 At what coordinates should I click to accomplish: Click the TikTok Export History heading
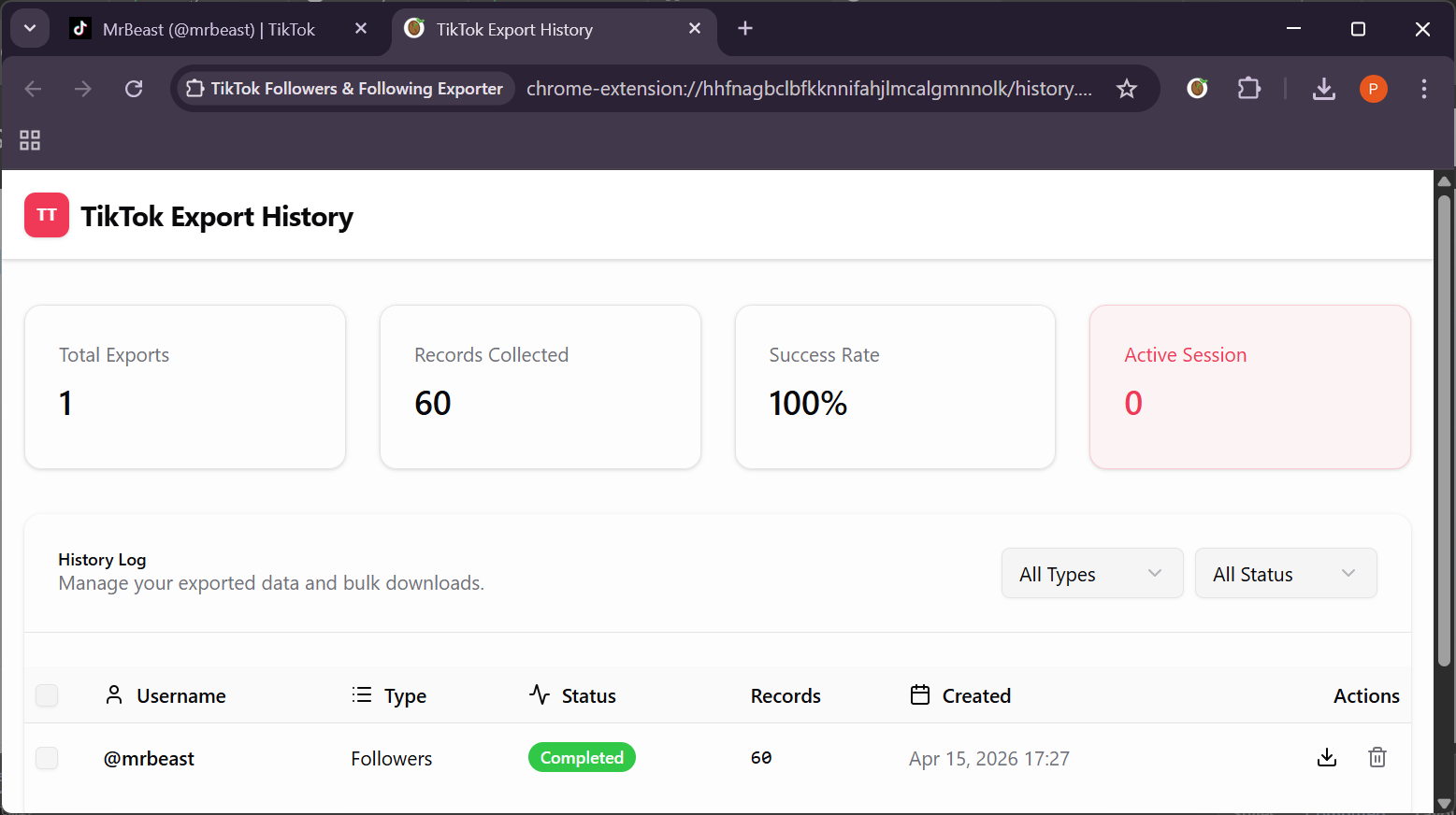tap(217, 217)
